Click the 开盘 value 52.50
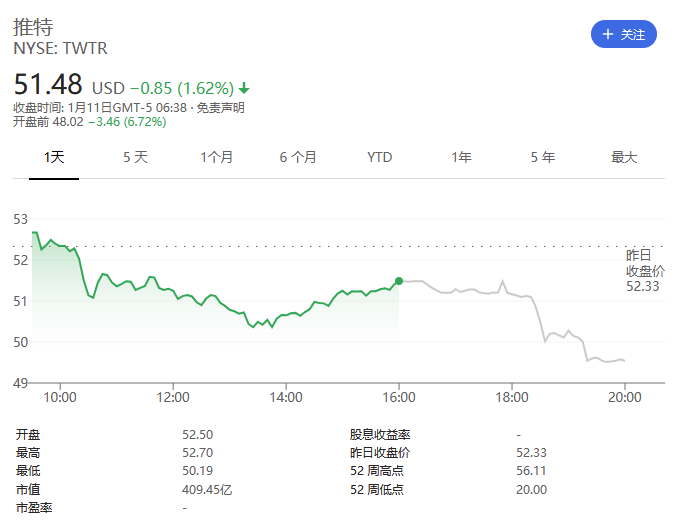The width and height of the screenshot is (688, 528). click(x=197, y=435)
